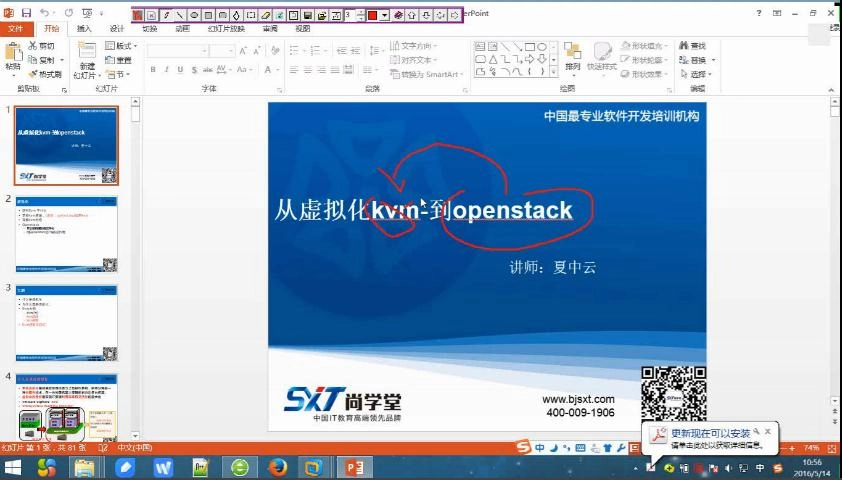Click the 重置 reset button
The height and width of the screenshot is (480, 842).
(x=119, y=60)
